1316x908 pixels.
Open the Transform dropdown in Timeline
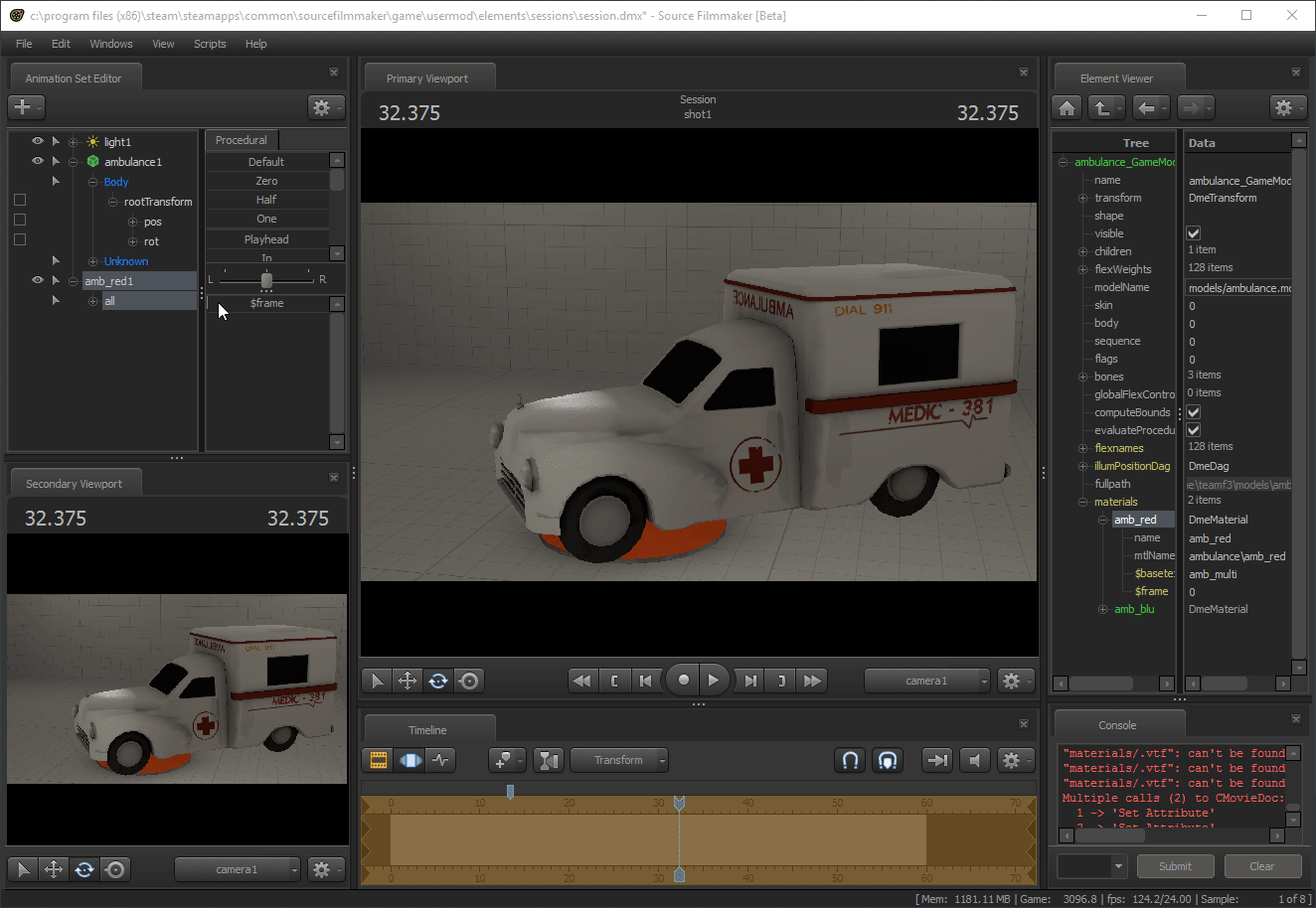(619, 760)
